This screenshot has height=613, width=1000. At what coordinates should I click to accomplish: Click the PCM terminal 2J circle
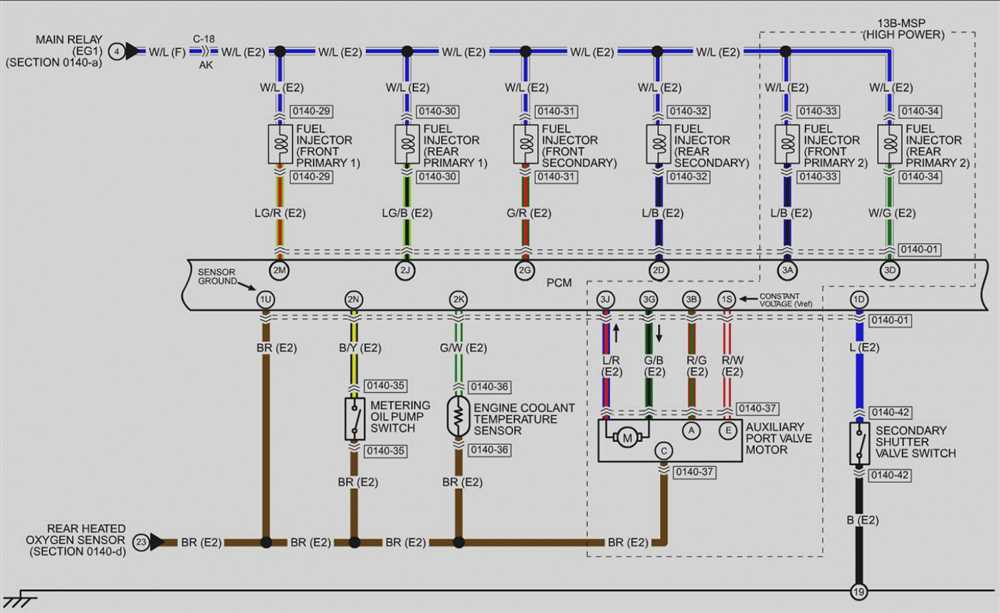click(405, 270)
